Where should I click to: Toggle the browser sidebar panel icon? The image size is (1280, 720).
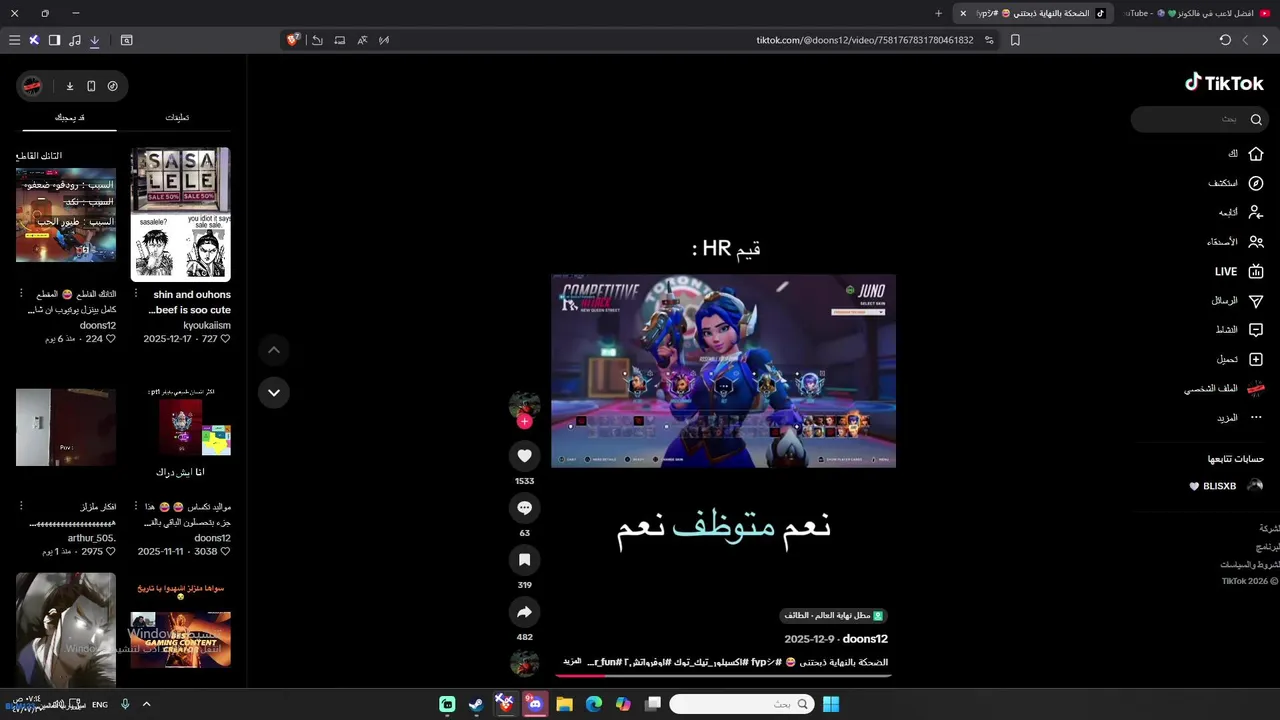54,40
